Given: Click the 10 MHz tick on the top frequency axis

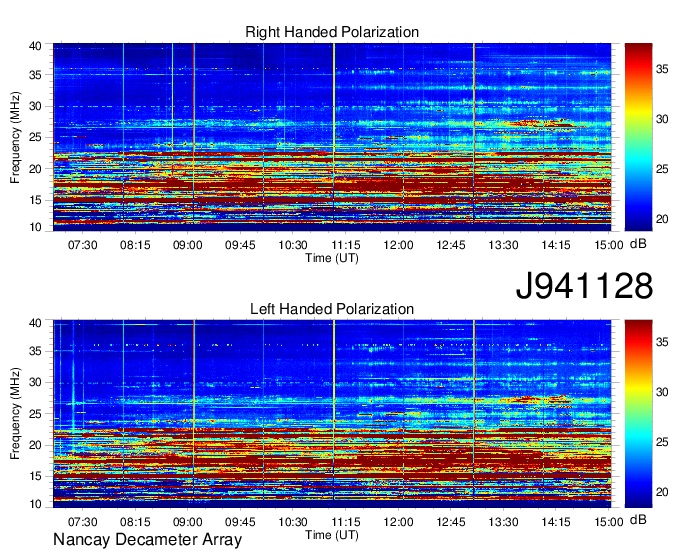Looking at the screenshot, I should [x=35, y=227].
